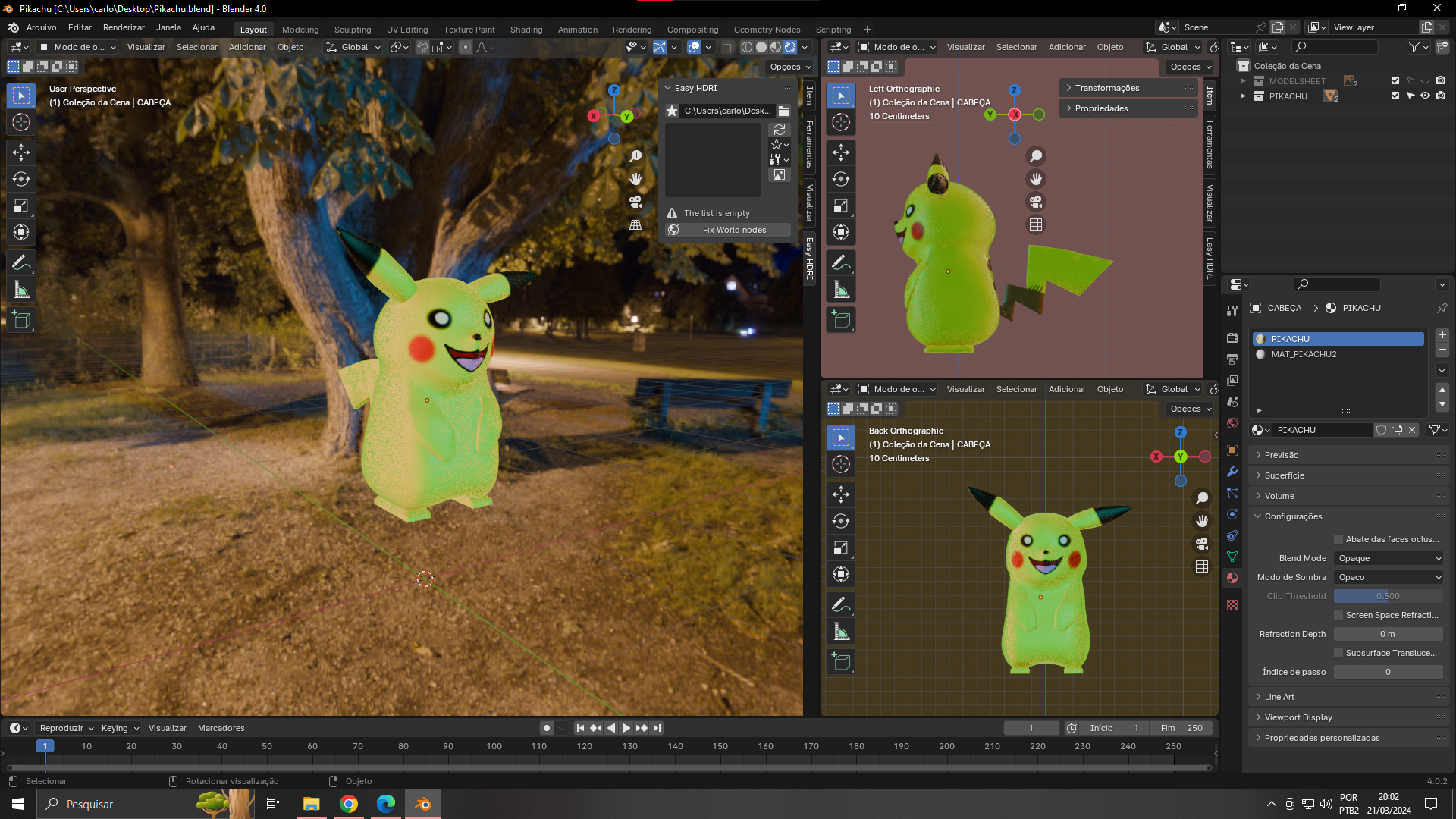This screenshot has height=819, width=1456.
Task: Open the Blend Mode dropdown
Action: click(1389, 558)
